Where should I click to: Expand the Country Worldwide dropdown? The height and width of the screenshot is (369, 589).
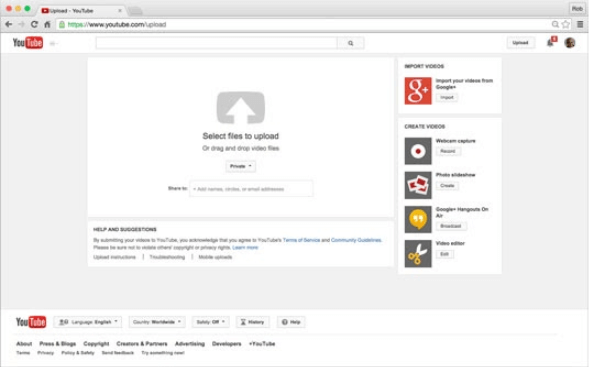coord(157,322)
